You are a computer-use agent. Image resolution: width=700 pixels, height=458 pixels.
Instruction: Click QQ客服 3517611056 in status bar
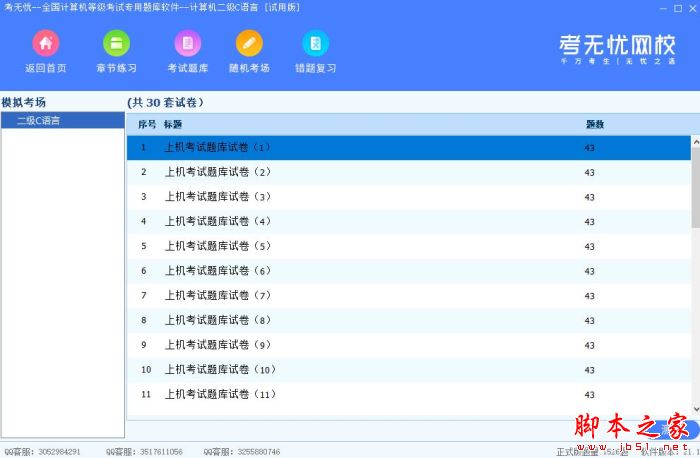coord(144,452)
